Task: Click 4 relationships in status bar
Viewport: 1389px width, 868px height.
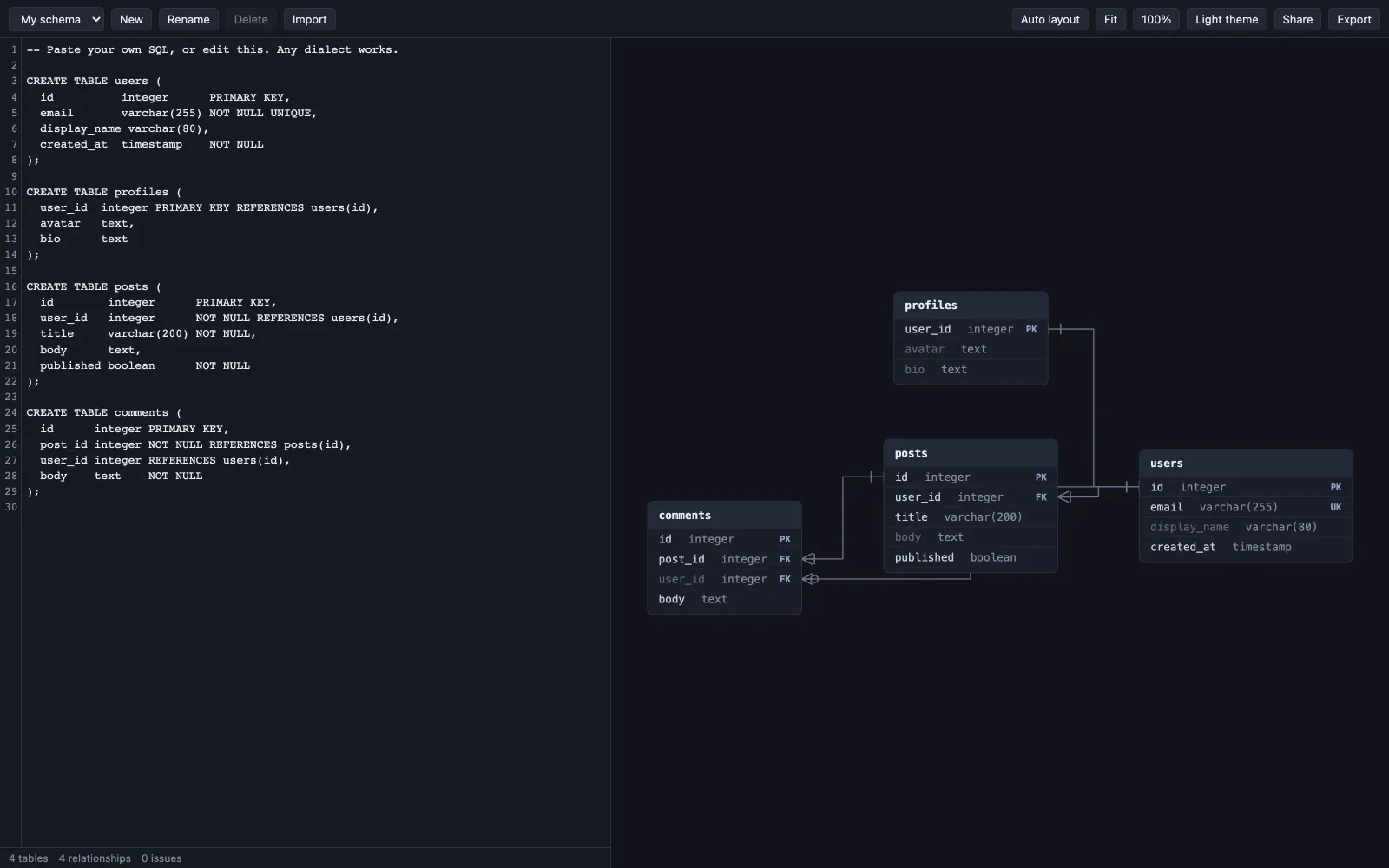Action: click(95, 858)
